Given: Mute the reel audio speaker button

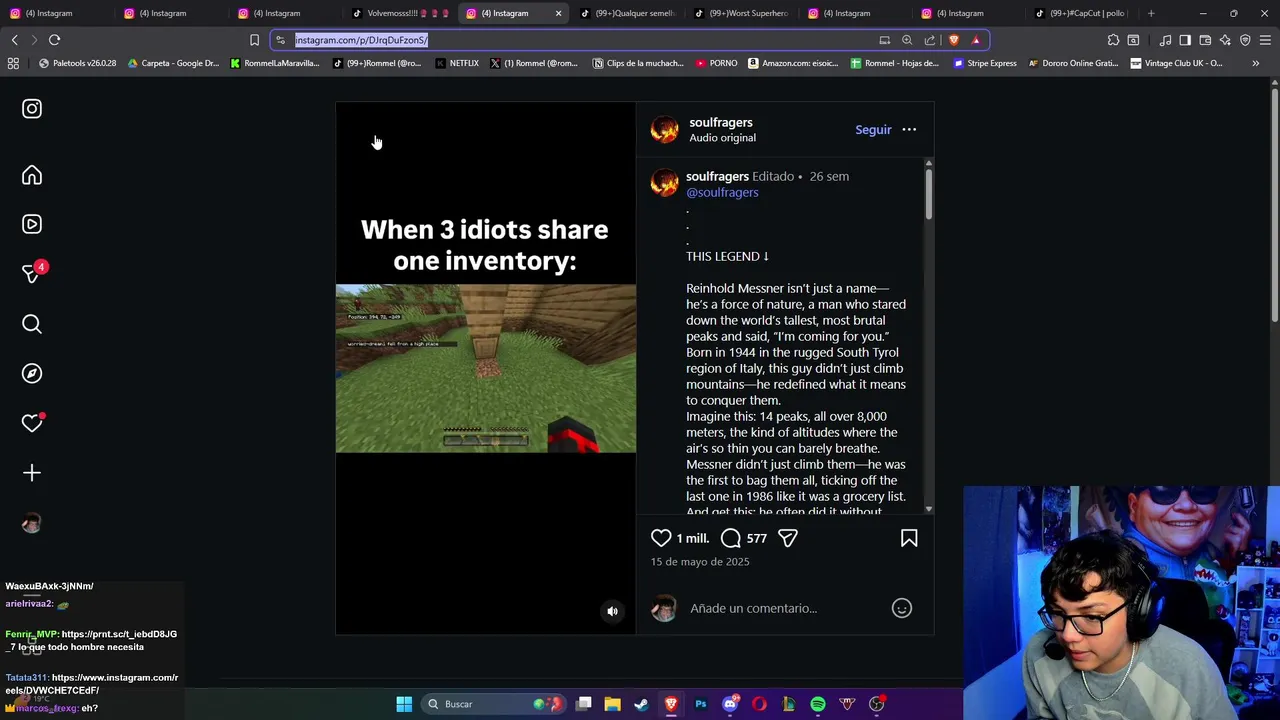Looking at the screenshot, I should (x=612, y=611).
